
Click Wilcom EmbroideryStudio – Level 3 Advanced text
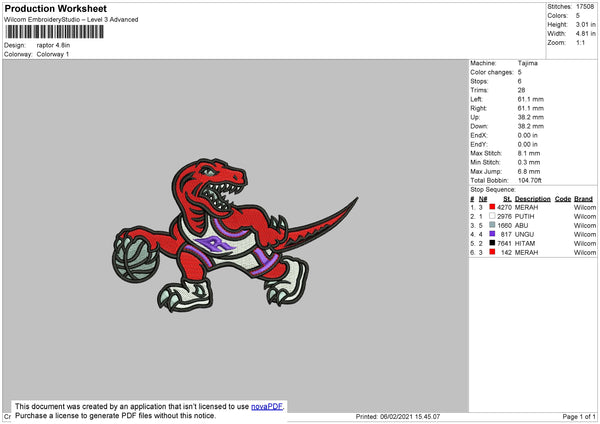click(x=71, y=20)
